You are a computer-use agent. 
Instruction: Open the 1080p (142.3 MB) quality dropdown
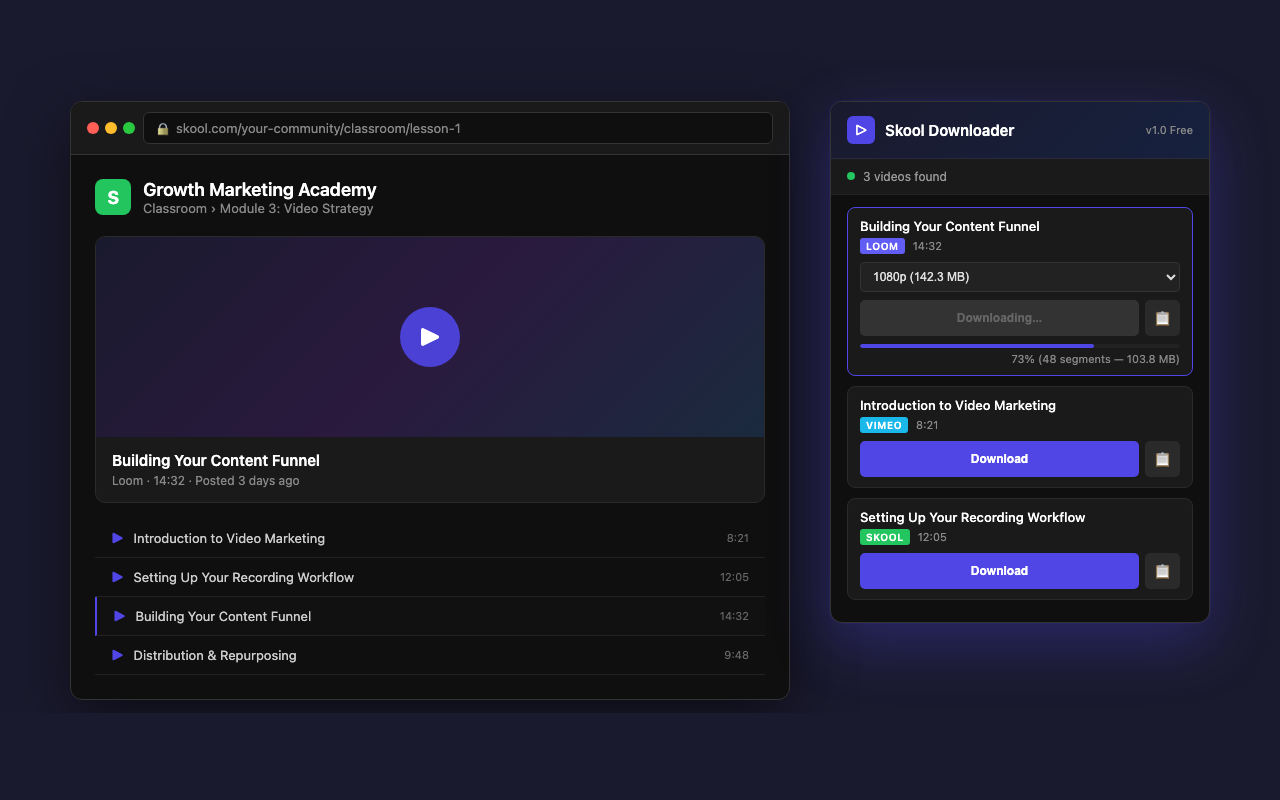pyautogui.click(x=1019, y=277)
